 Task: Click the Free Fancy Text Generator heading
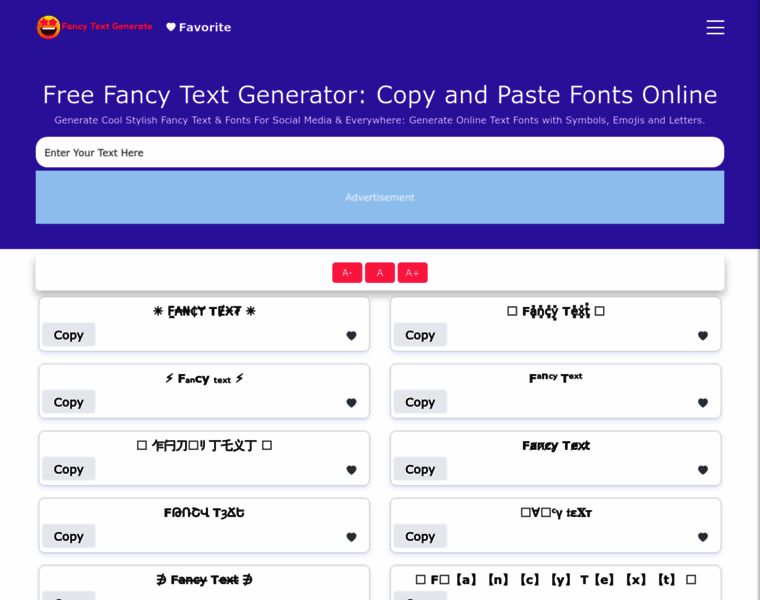[x=380, y=95]
